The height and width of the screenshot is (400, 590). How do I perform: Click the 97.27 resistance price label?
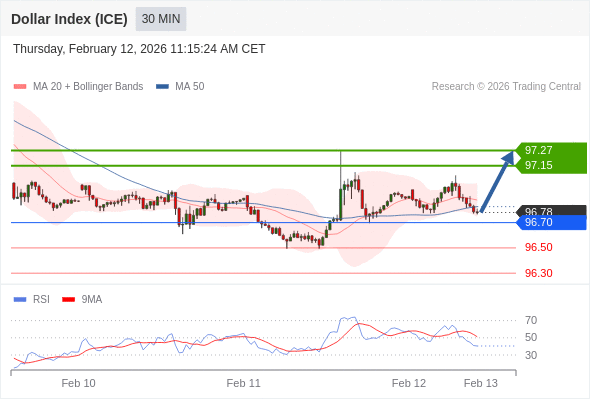(x=538, y=150)
